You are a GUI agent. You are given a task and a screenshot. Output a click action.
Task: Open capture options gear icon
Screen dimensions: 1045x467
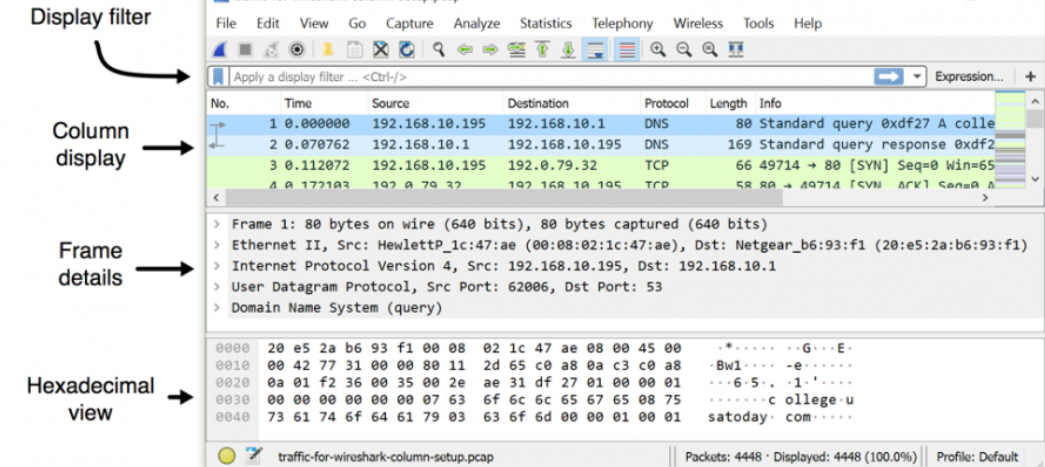(297, 50)
